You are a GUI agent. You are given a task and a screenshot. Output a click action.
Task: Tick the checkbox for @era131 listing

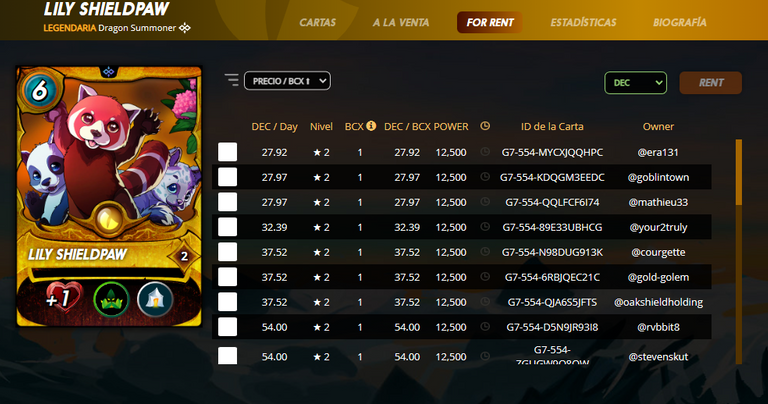227,152
